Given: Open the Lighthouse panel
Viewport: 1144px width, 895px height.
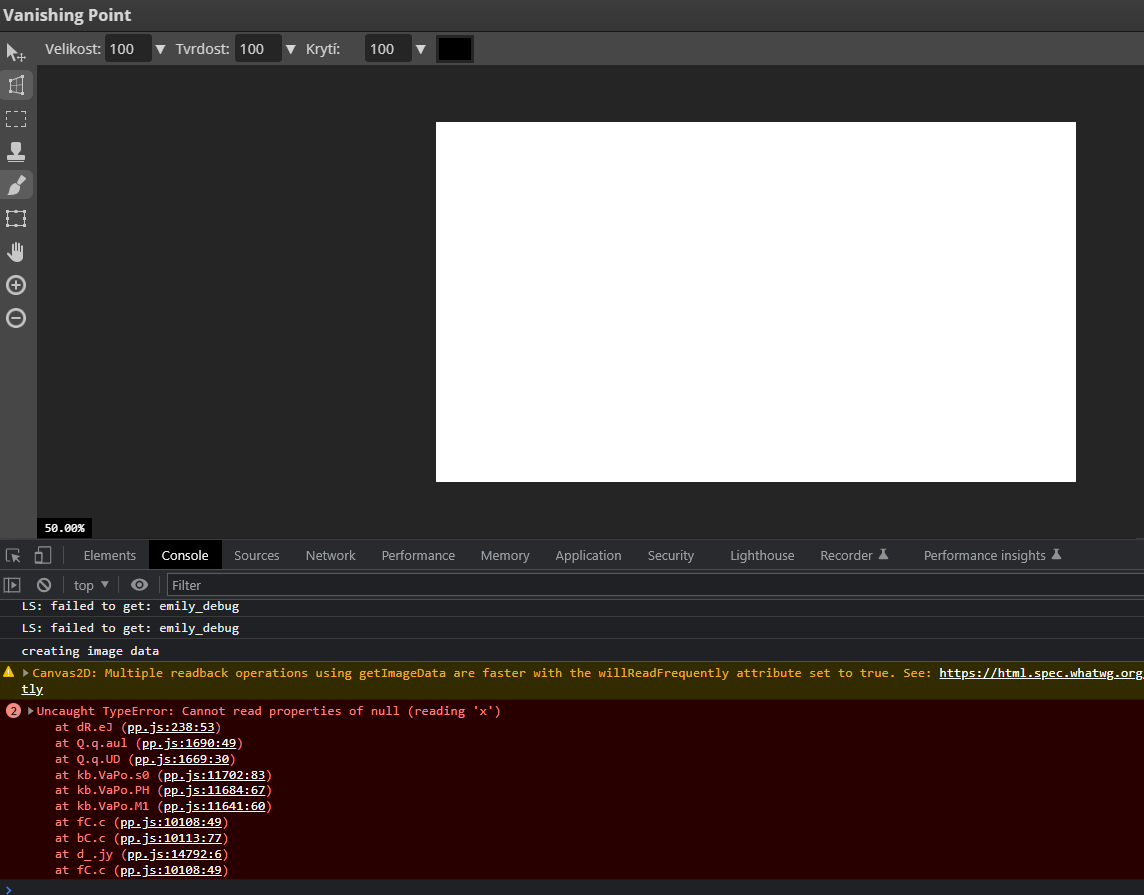Looking at the screenshot, I should pyautogui.click(x=762, y=555).
